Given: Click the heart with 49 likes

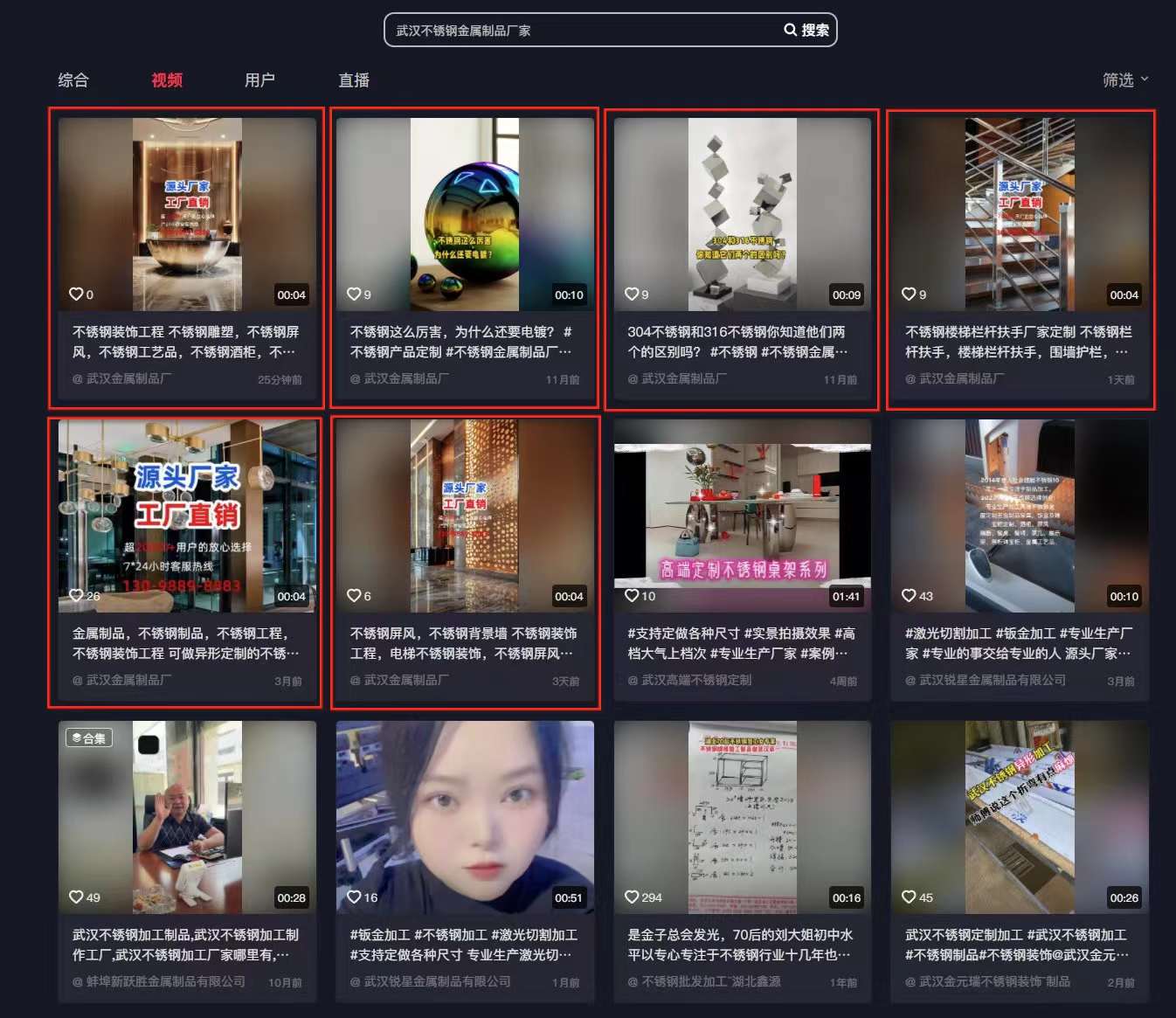Looking at the screenshot, I should click(x=77, y=897).
